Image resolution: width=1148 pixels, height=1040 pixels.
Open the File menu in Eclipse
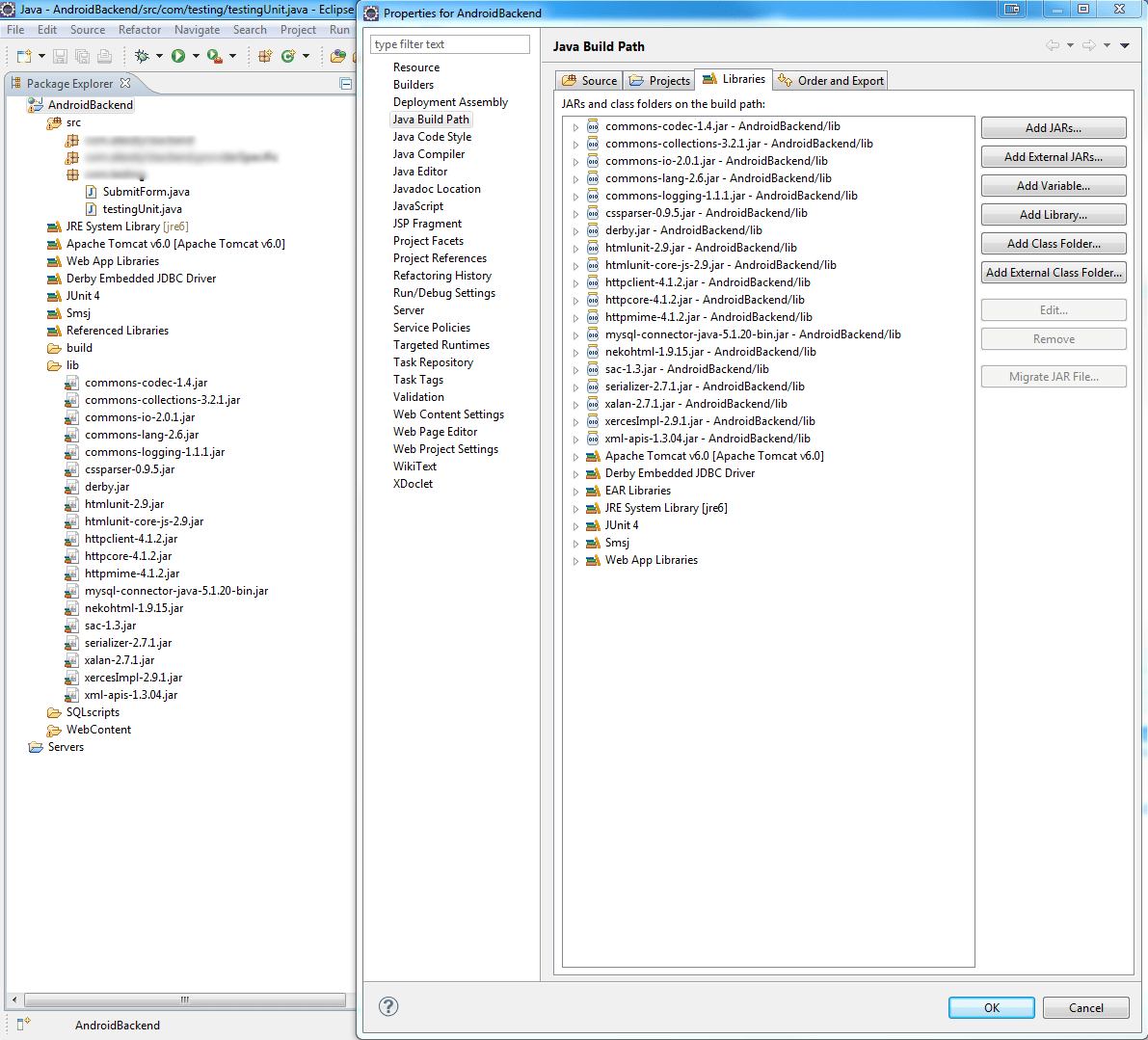(15, 30)
